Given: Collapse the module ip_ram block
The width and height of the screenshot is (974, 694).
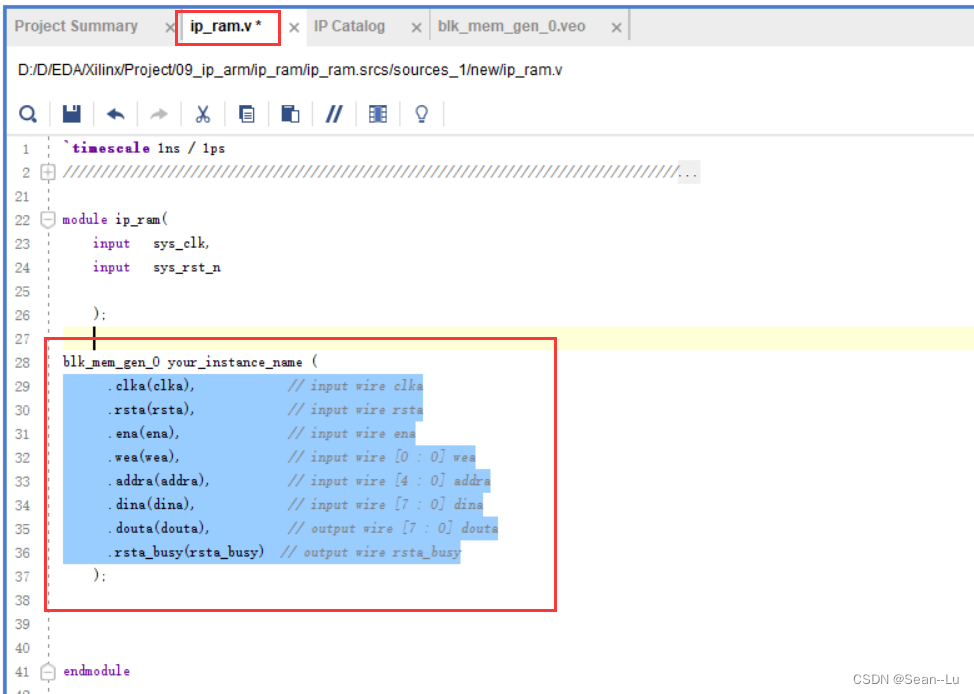Looking at the screenshot, I should [48, 219].
